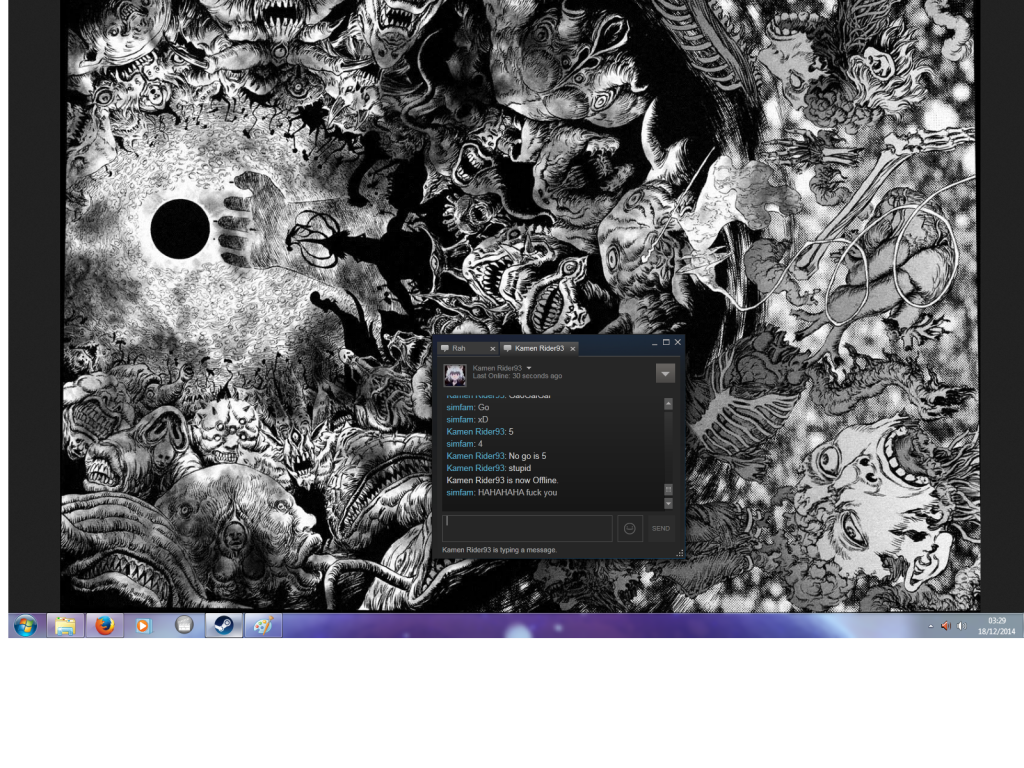Image resolution: width=1024 pixels, height=768 pixels.
Task: Click the chat message input field
Action: (527, 528)
